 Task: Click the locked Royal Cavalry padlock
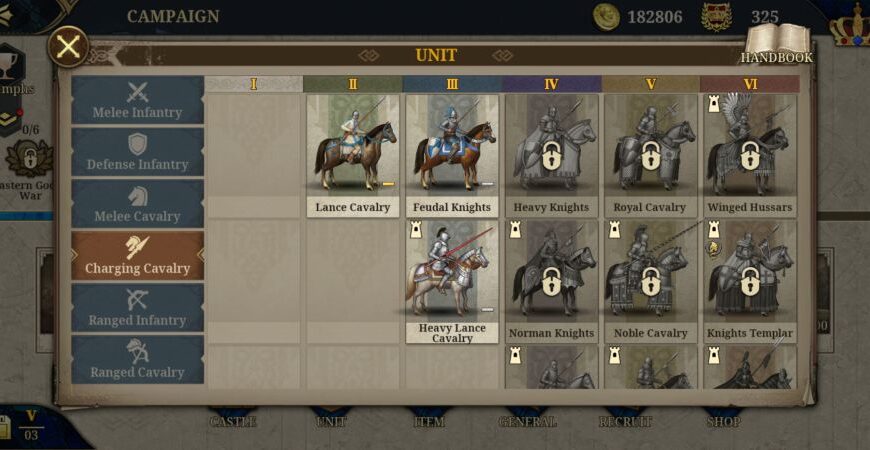[650, 155]
